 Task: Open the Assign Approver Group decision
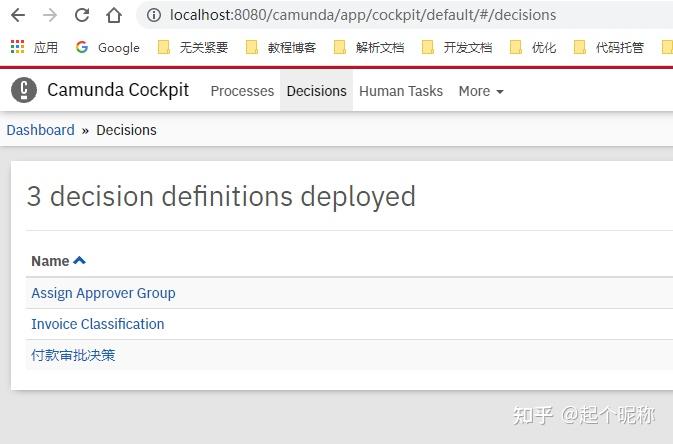pyautogui.click(x=103, y=293)
